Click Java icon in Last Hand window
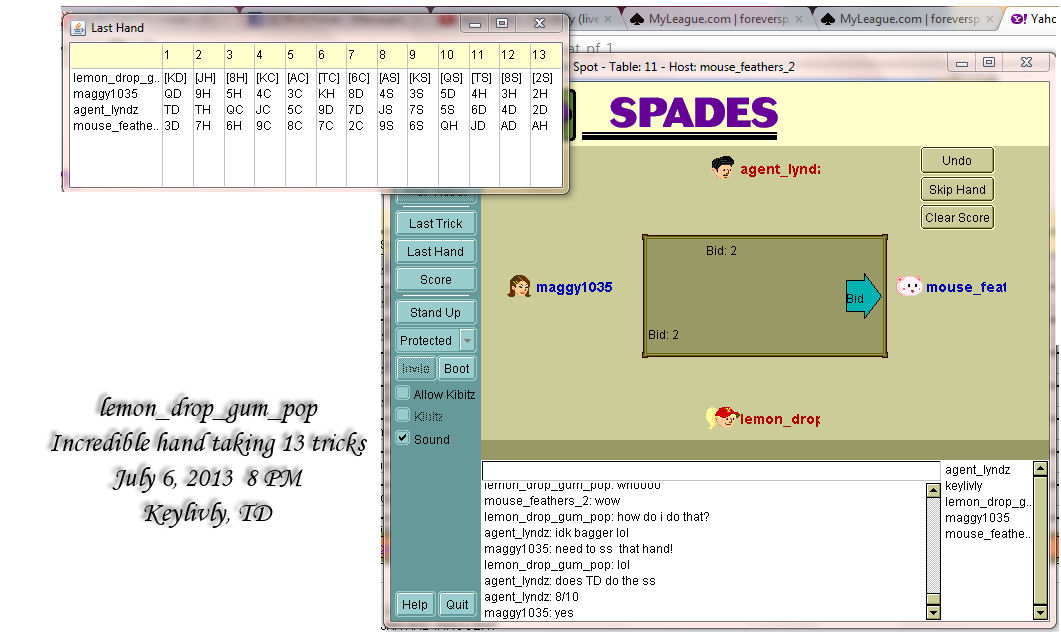The image size is (1061, 635). pos(78,27)
